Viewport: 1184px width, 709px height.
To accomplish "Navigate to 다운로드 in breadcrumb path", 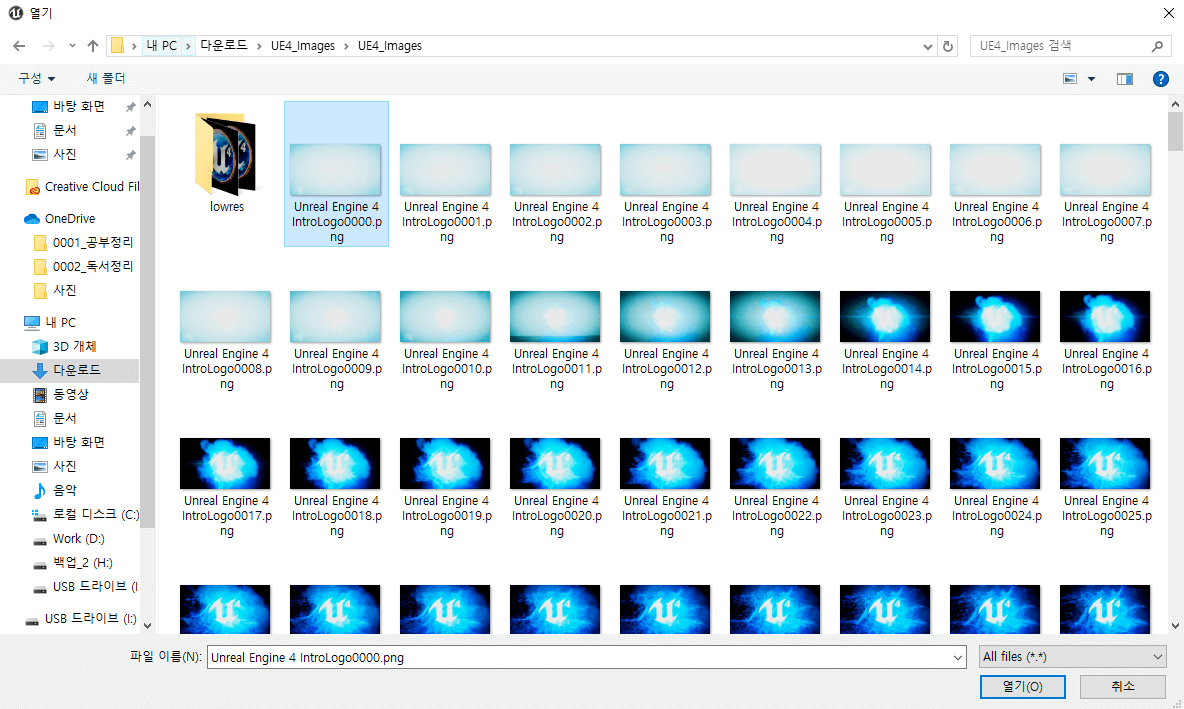I will [x=224, y=46].
